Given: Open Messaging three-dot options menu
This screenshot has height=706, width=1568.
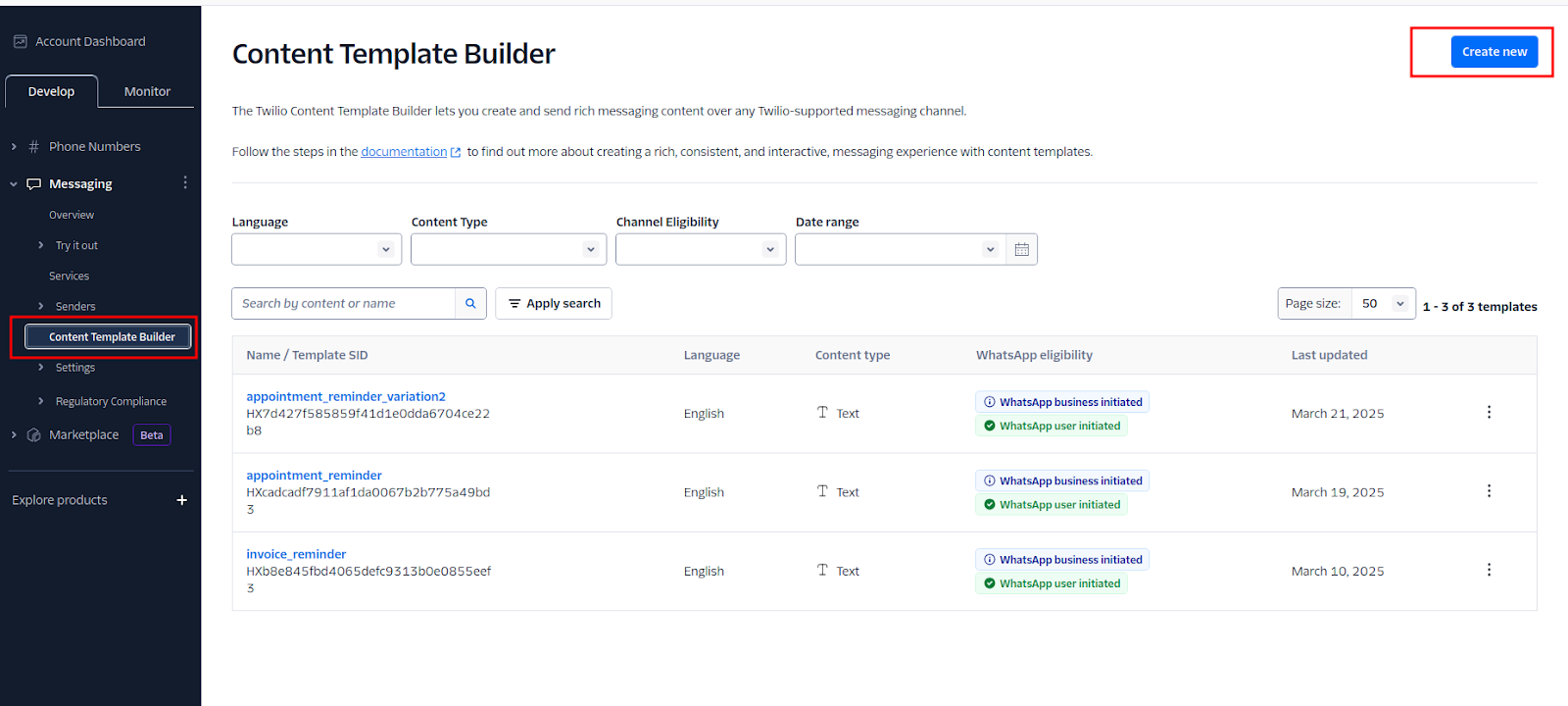Looking at the screenshot, I should (x=185, y=183).
